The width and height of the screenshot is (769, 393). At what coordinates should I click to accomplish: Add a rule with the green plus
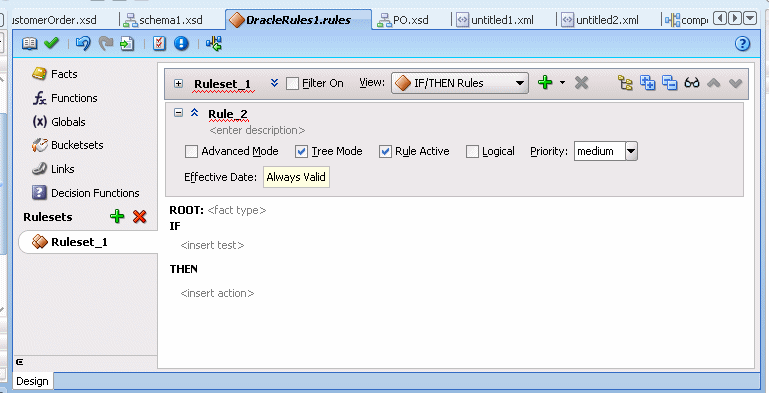(x=545, y=82)
